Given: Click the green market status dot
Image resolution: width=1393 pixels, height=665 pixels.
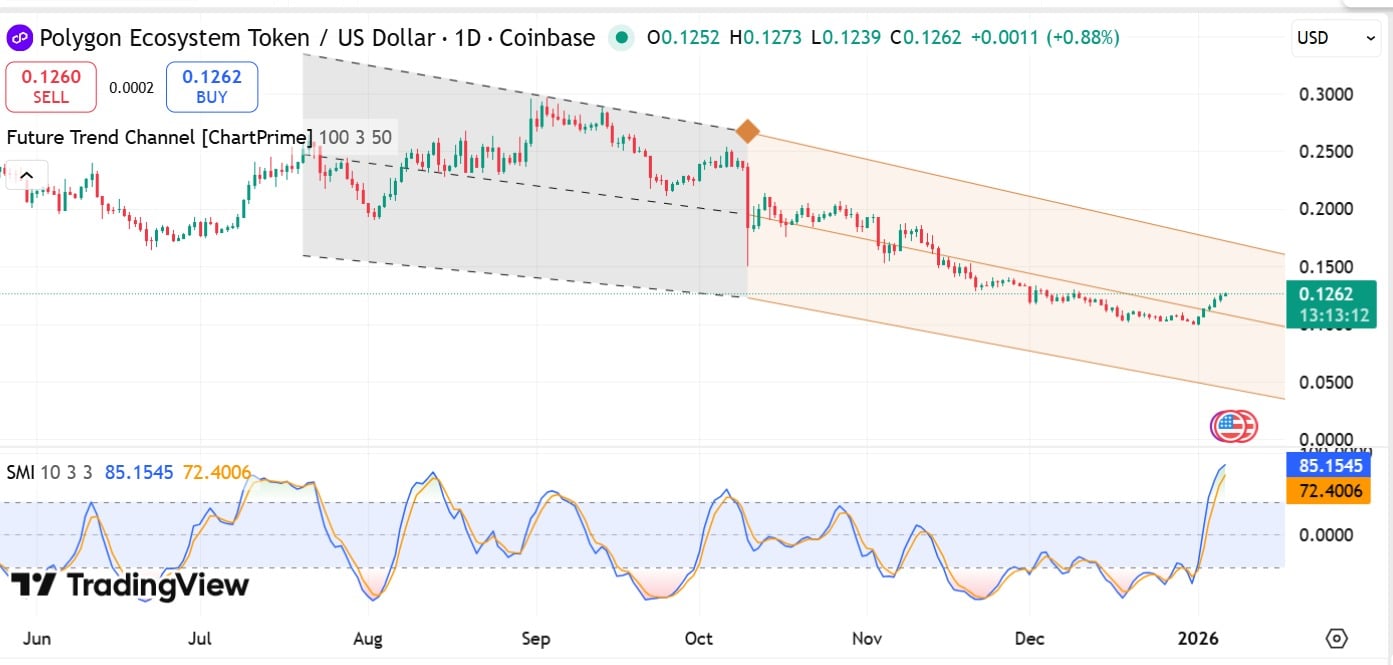Looking at the screenshot, I should (622, 38).
